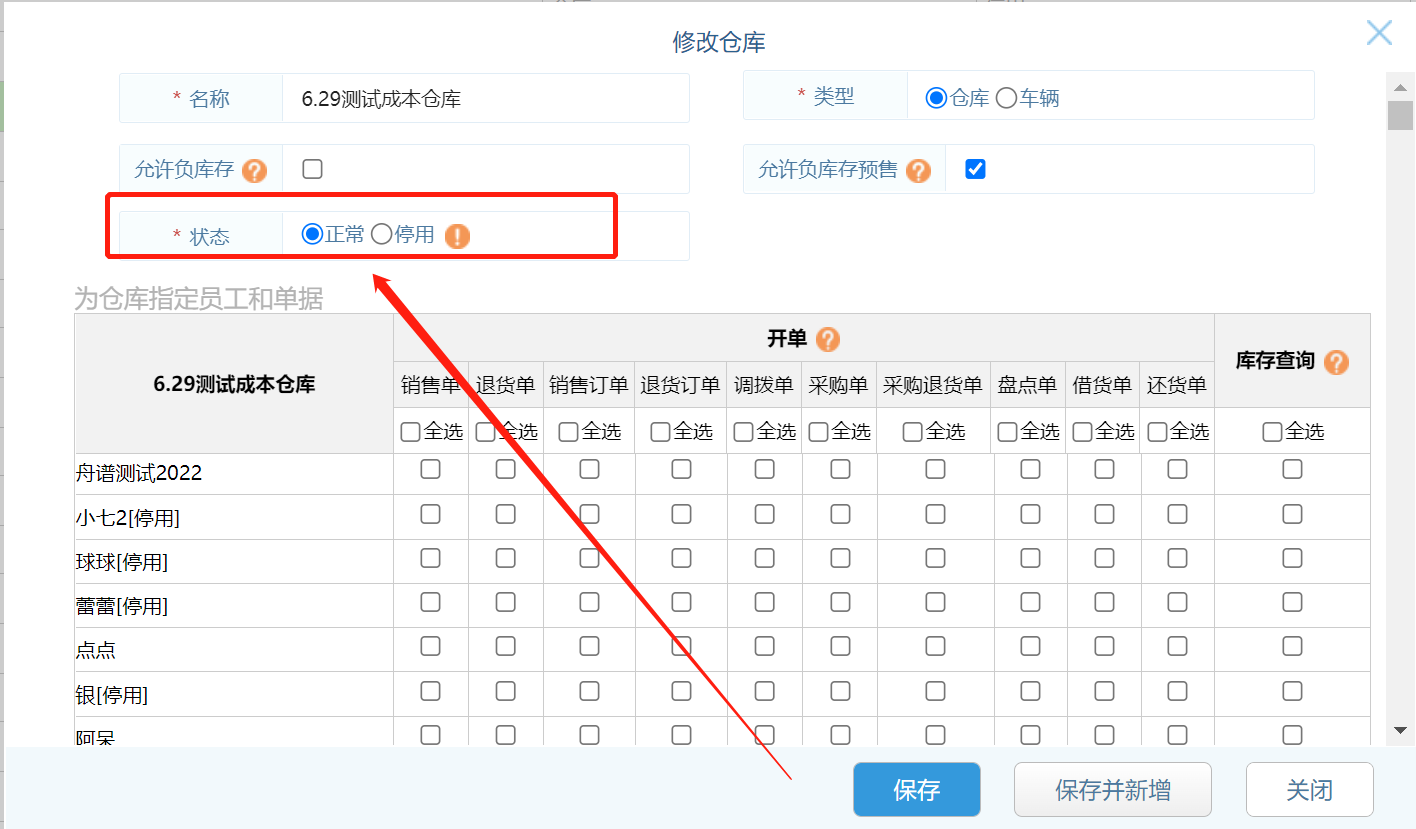Enable 采购退货单 for 点点

(935, 646)
